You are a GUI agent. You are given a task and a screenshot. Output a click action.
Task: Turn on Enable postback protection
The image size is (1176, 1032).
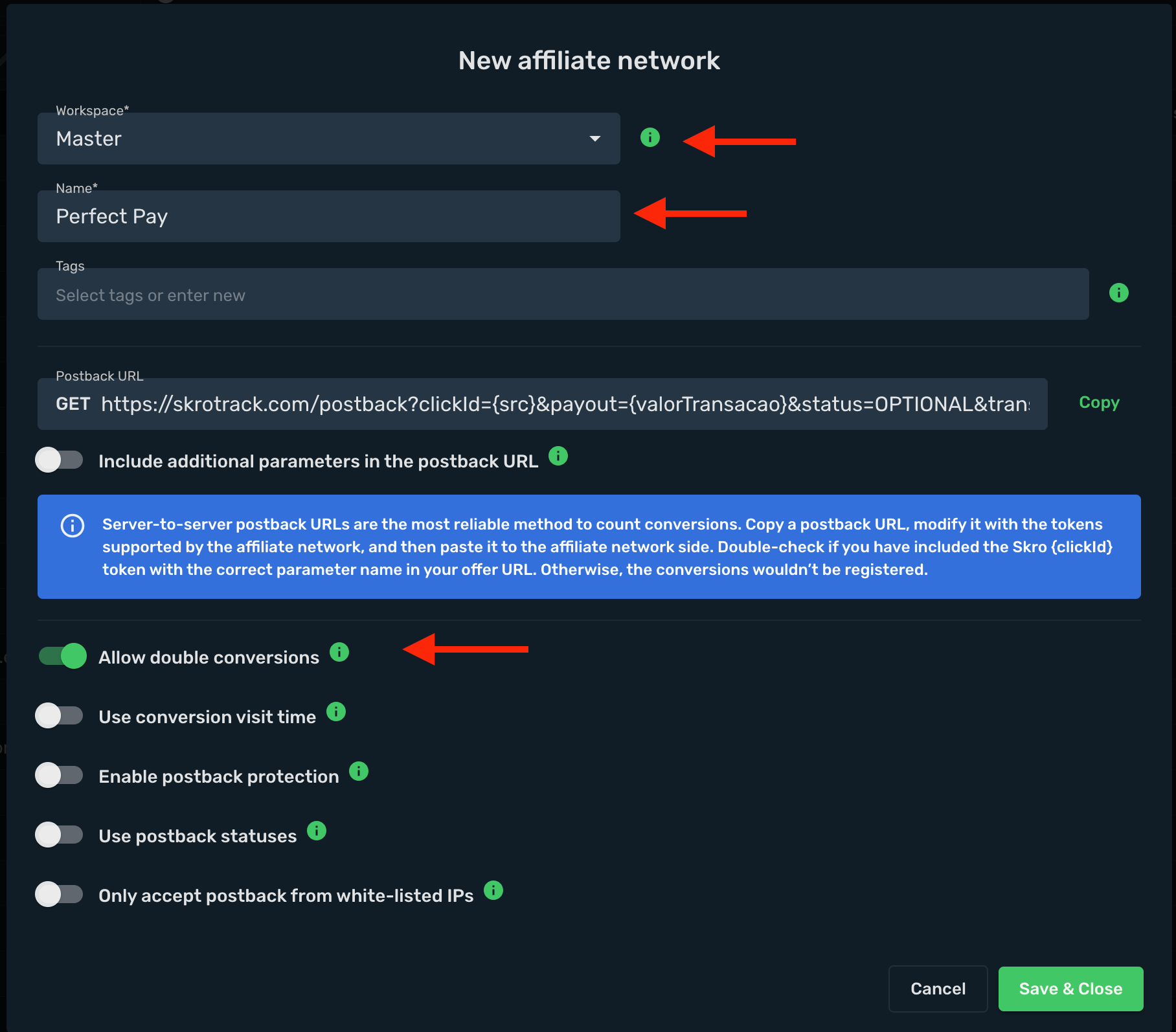60,776
